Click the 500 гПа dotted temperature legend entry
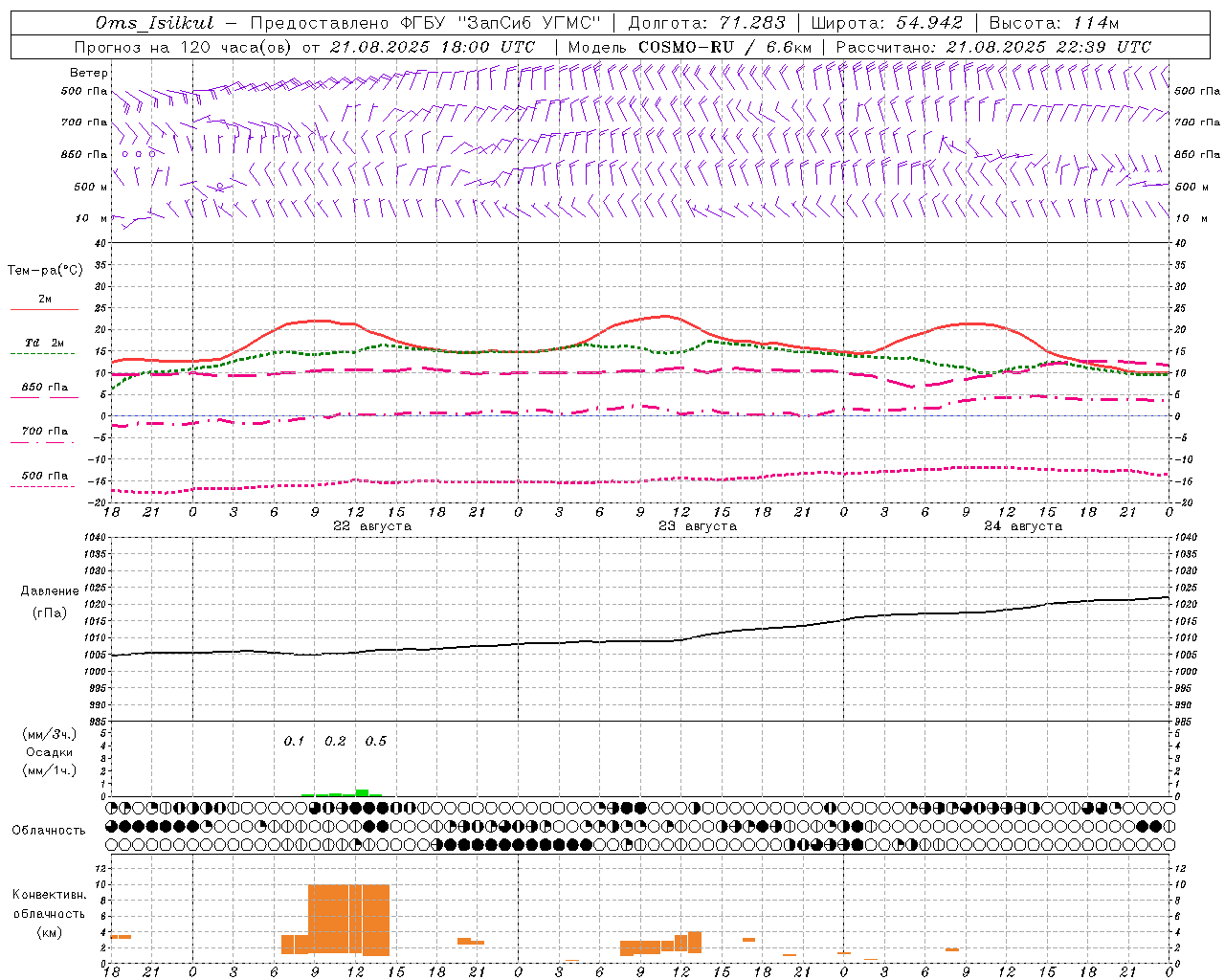The height and width of the screenshot is (980, 1225). coord(44,476)
